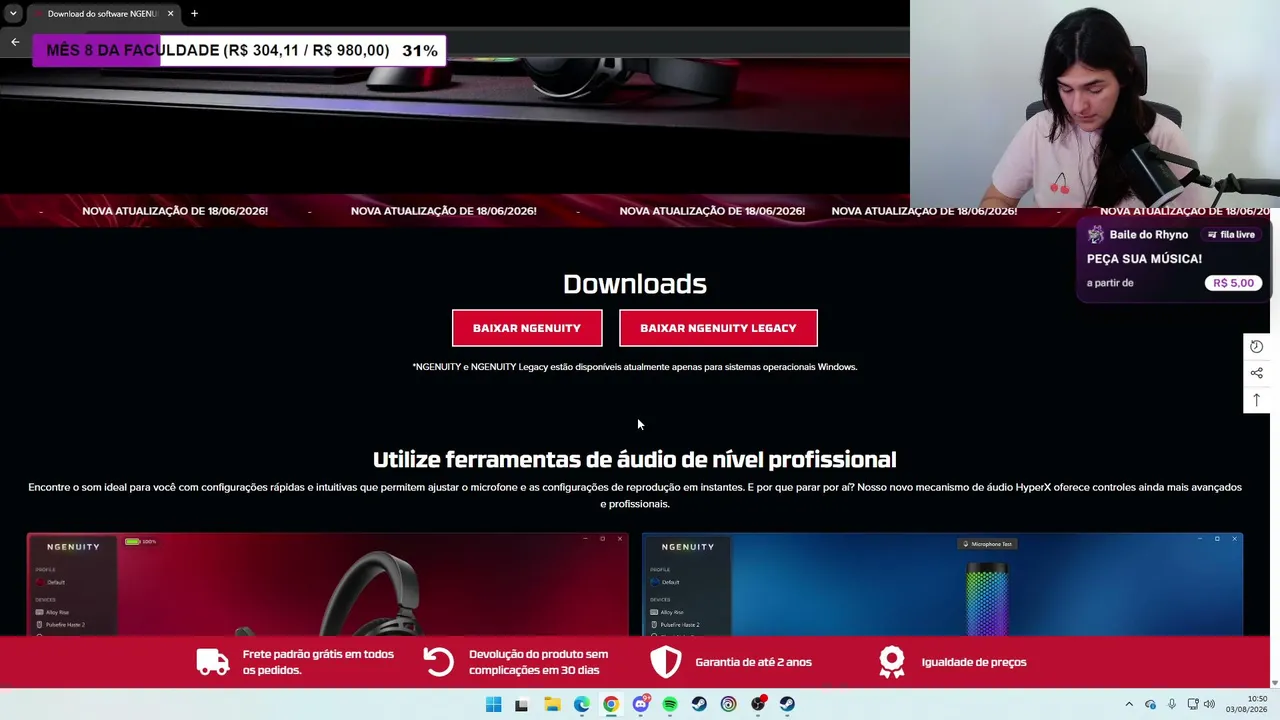Click the 'Garantia de até 2 anos' text
Viewport: 1280px width, 720px height.
tap(753, 662)
